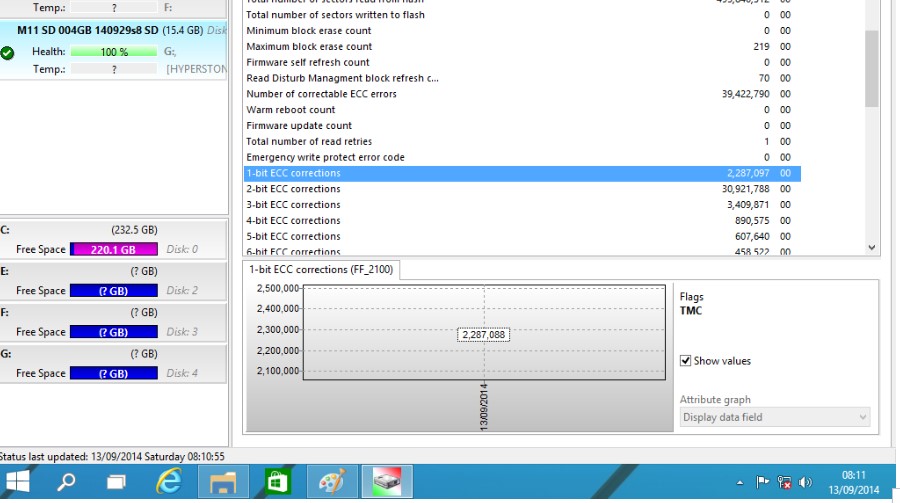The image size is (900, 503).
Task: Select the Firmware update count row
Action: pos(522,126)
